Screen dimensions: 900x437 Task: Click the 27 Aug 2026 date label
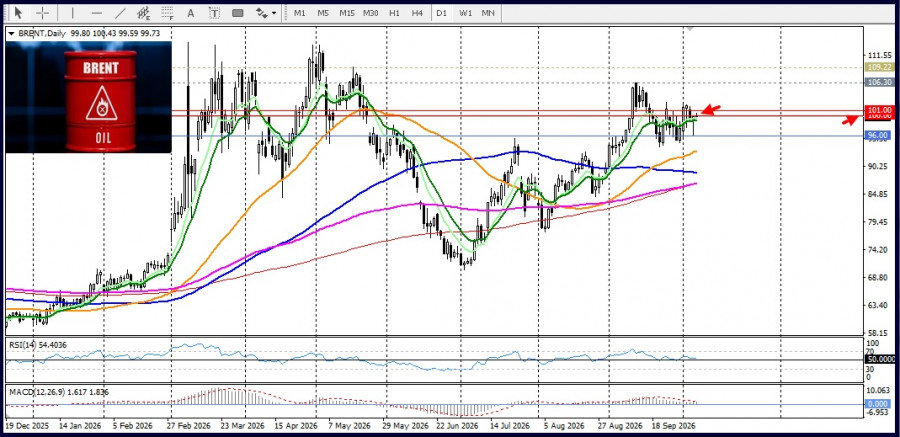pos(621,427)
